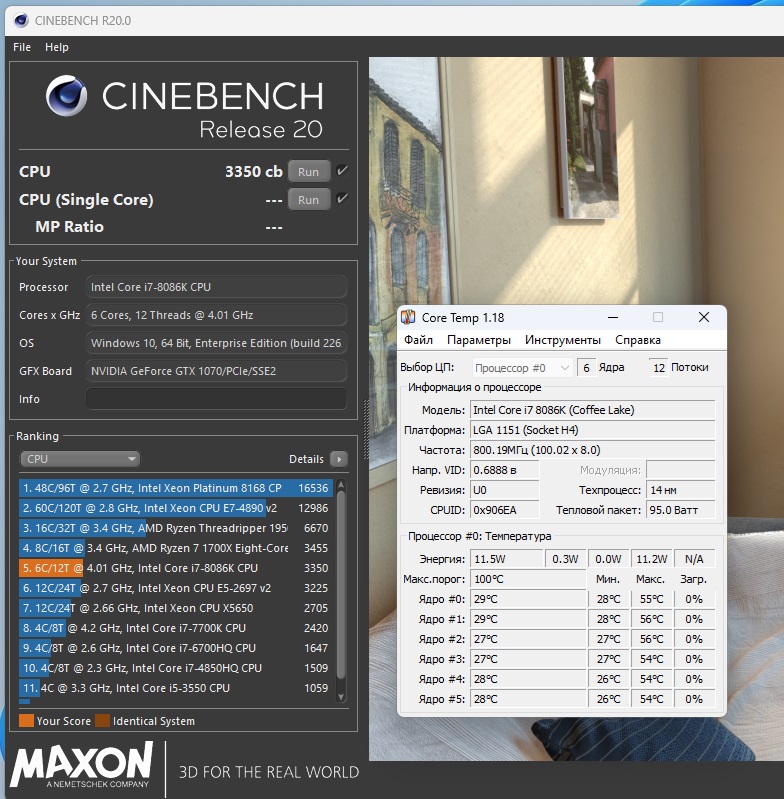Select ranking row Intel Core i7-6700HQ
784x799 pixels.
click(x=176, y=648)
